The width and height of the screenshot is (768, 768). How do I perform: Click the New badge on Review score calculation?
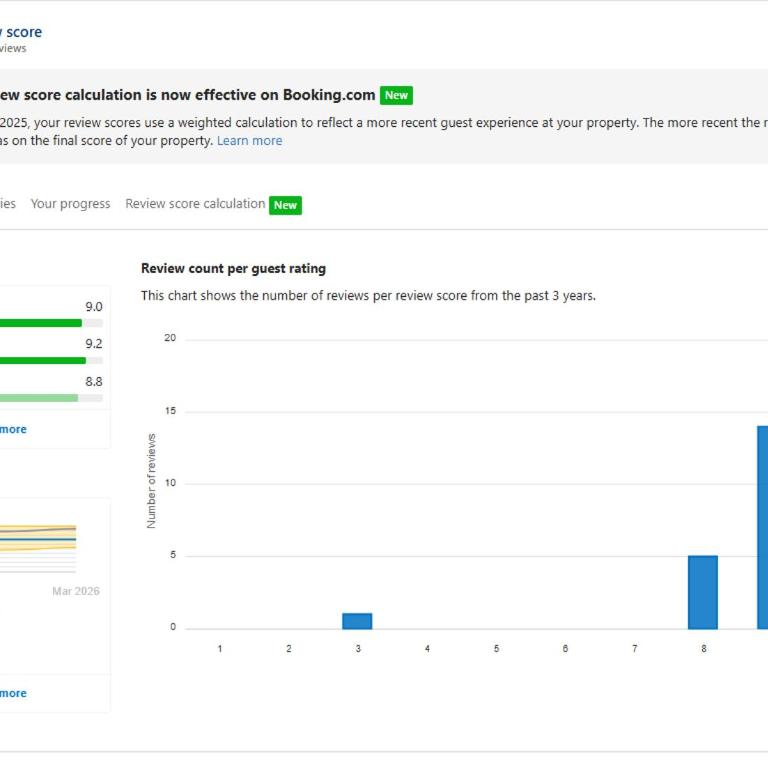pyautogui.click(x=285, y=205)
